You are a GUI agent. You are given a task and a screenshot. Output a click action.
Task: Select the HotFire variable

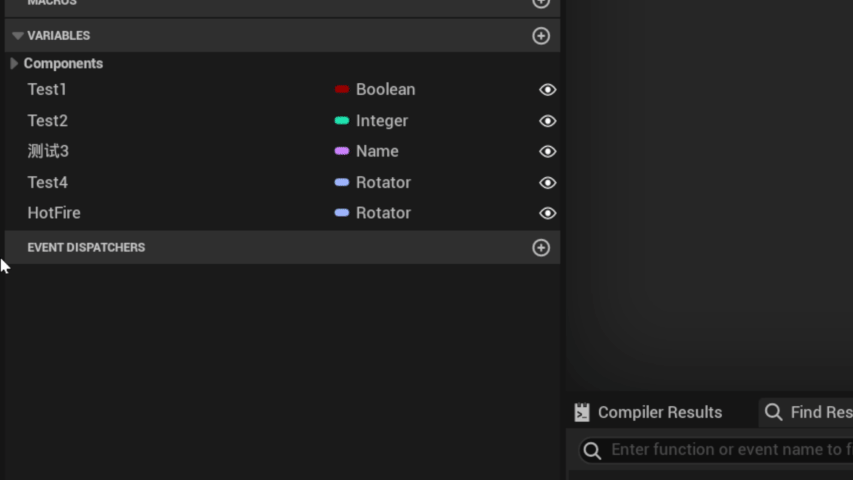coord(54,213)
